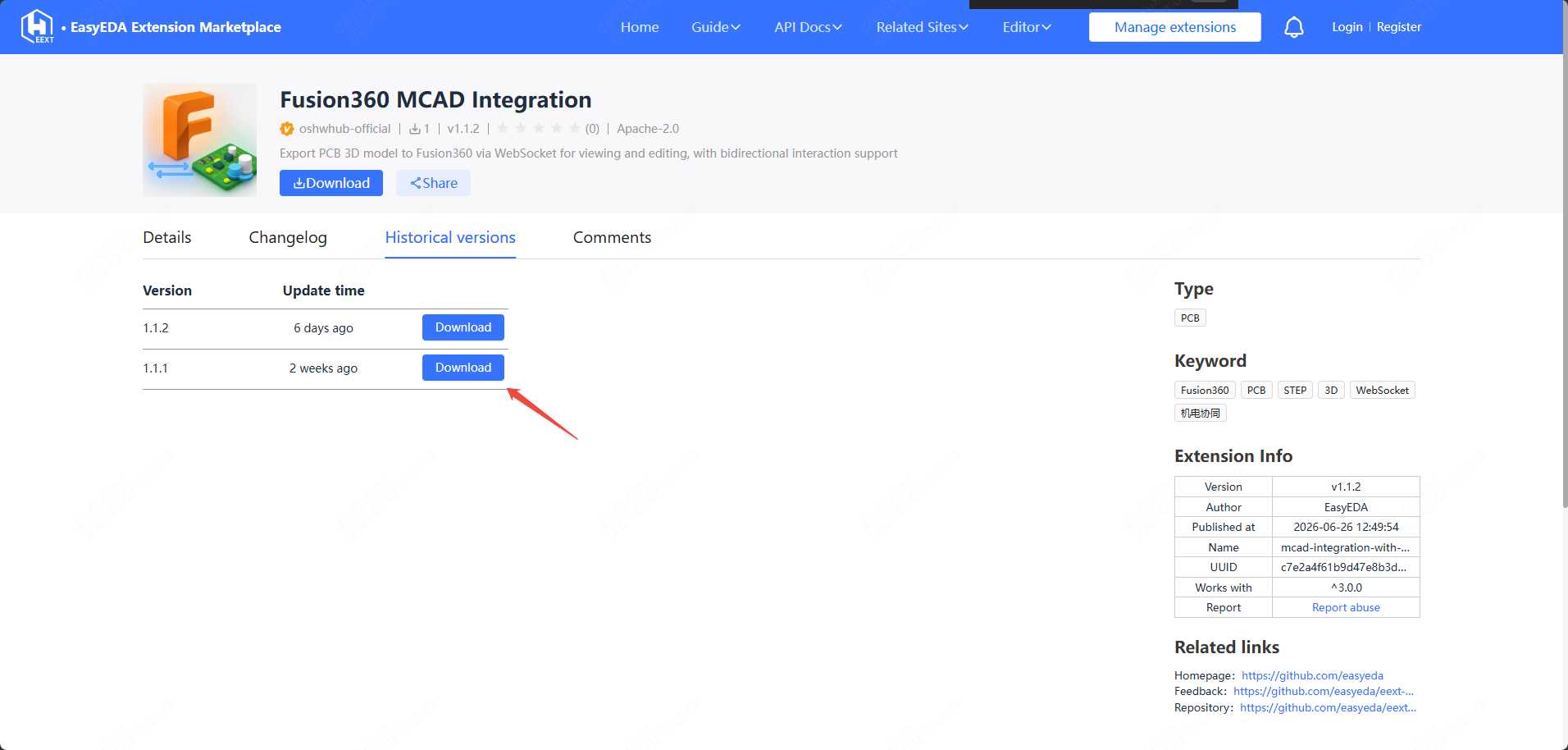Switch to the Changelog tab

[288, 237]
